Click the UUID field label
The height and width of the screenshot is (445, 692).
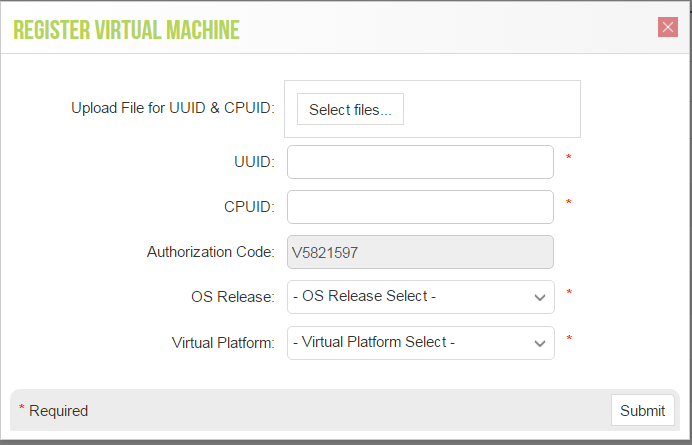[253, 162]
